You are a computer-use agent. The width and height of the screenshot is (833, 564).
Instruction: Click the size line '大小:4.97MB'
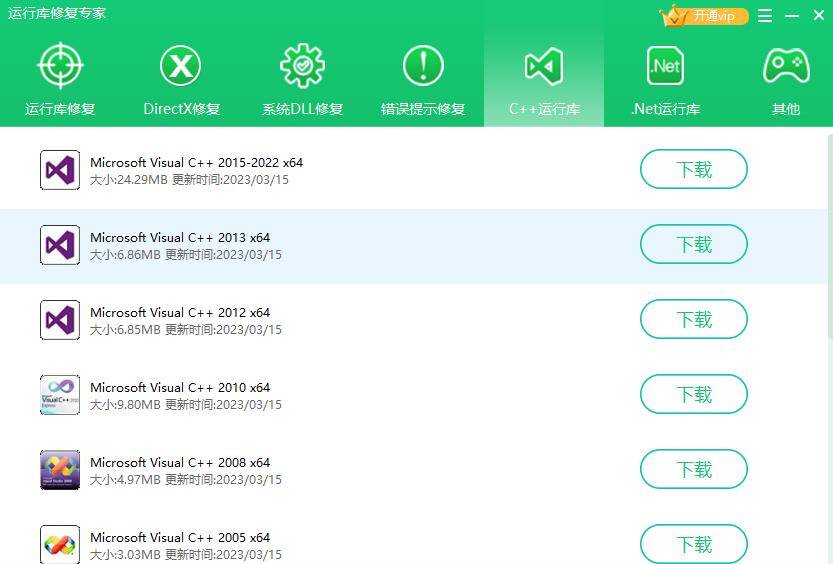(x=125, y=480)
